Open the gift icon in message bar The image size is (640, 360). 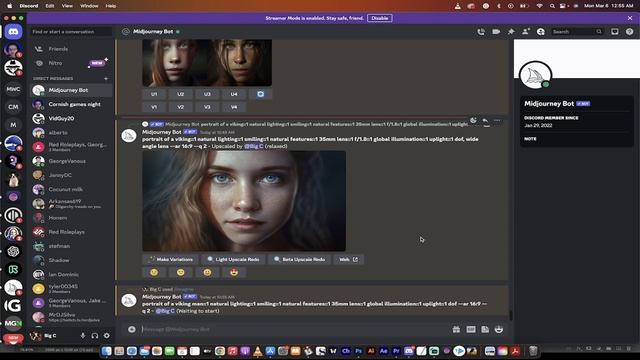click(x=456, y=329)
